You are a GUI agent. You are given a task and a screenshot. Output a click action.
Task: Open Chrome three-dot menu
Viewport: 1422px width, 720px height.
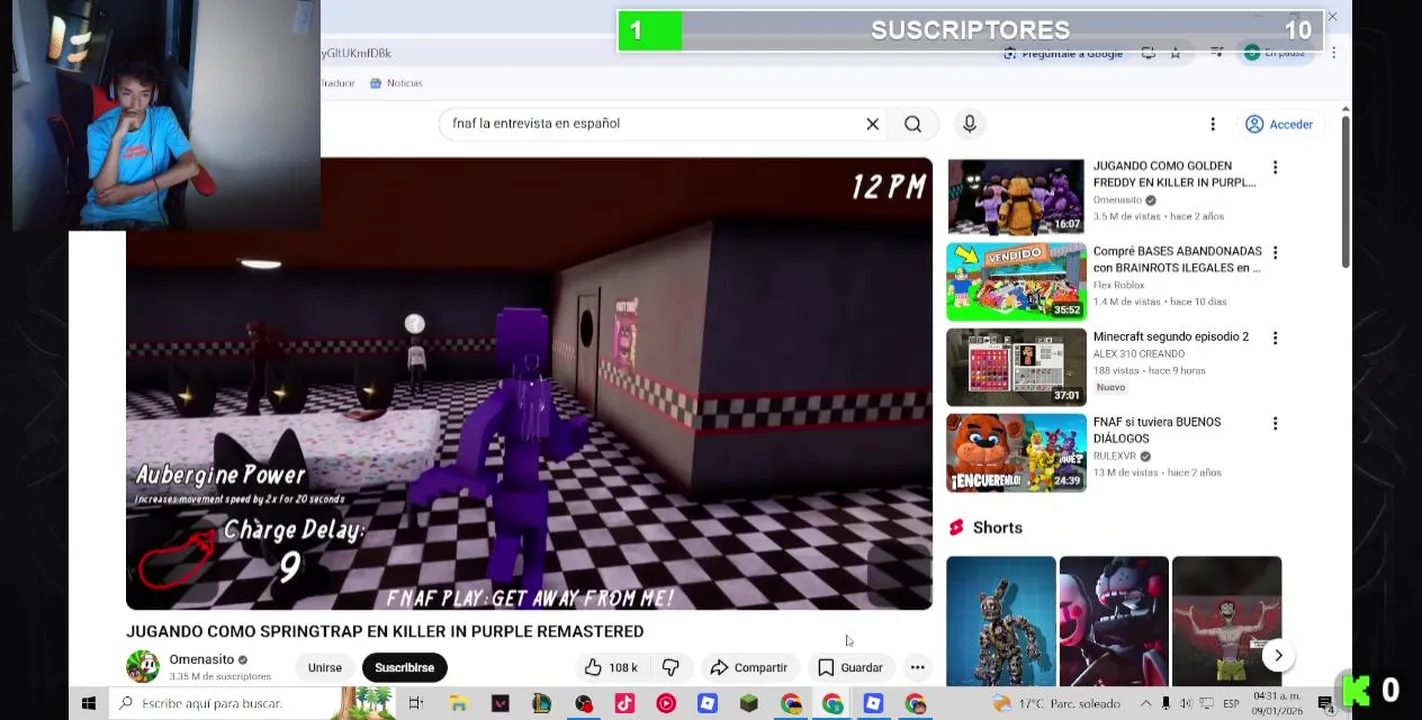click(1333, 53)
